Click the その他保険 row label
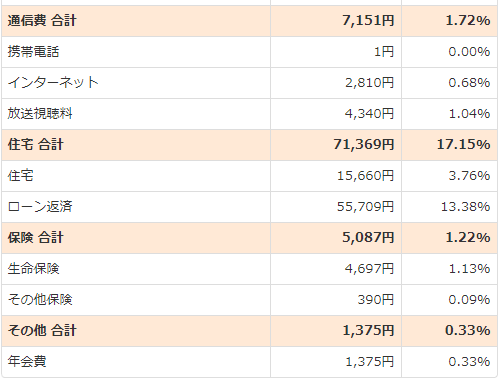Screen dimensions: 503x383 pos(40,299)
